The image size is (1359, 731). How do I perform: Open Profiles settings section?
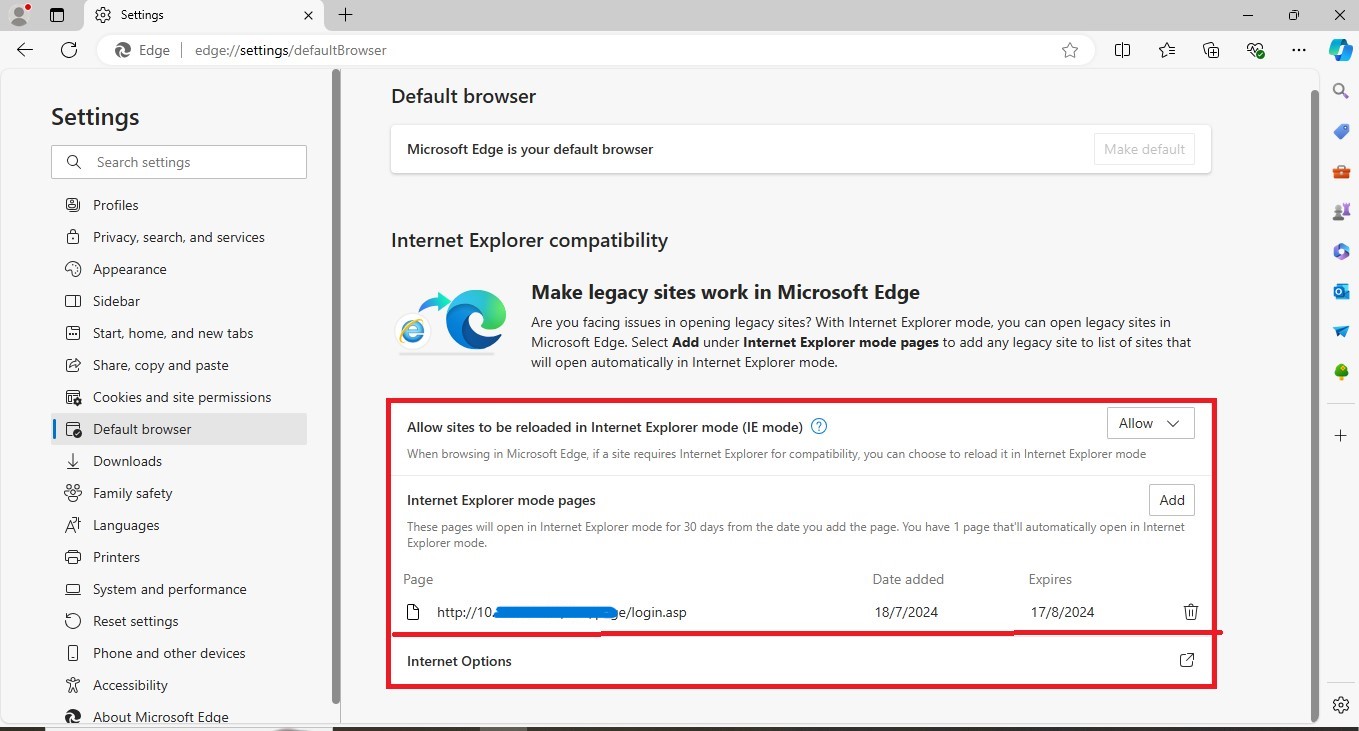tap(179, 205)
